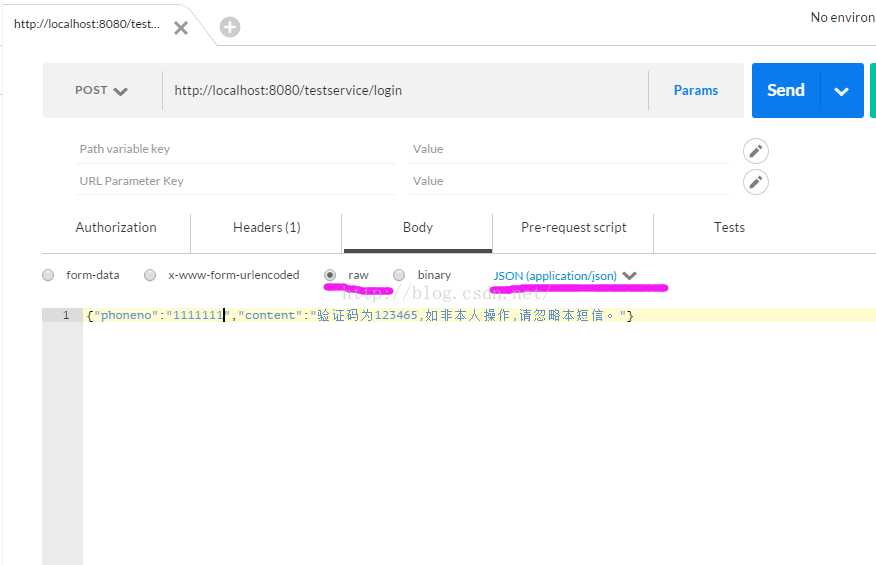Click the Params button
The width and height of the screenshot is (876, 565).
(x=696, y=91)
